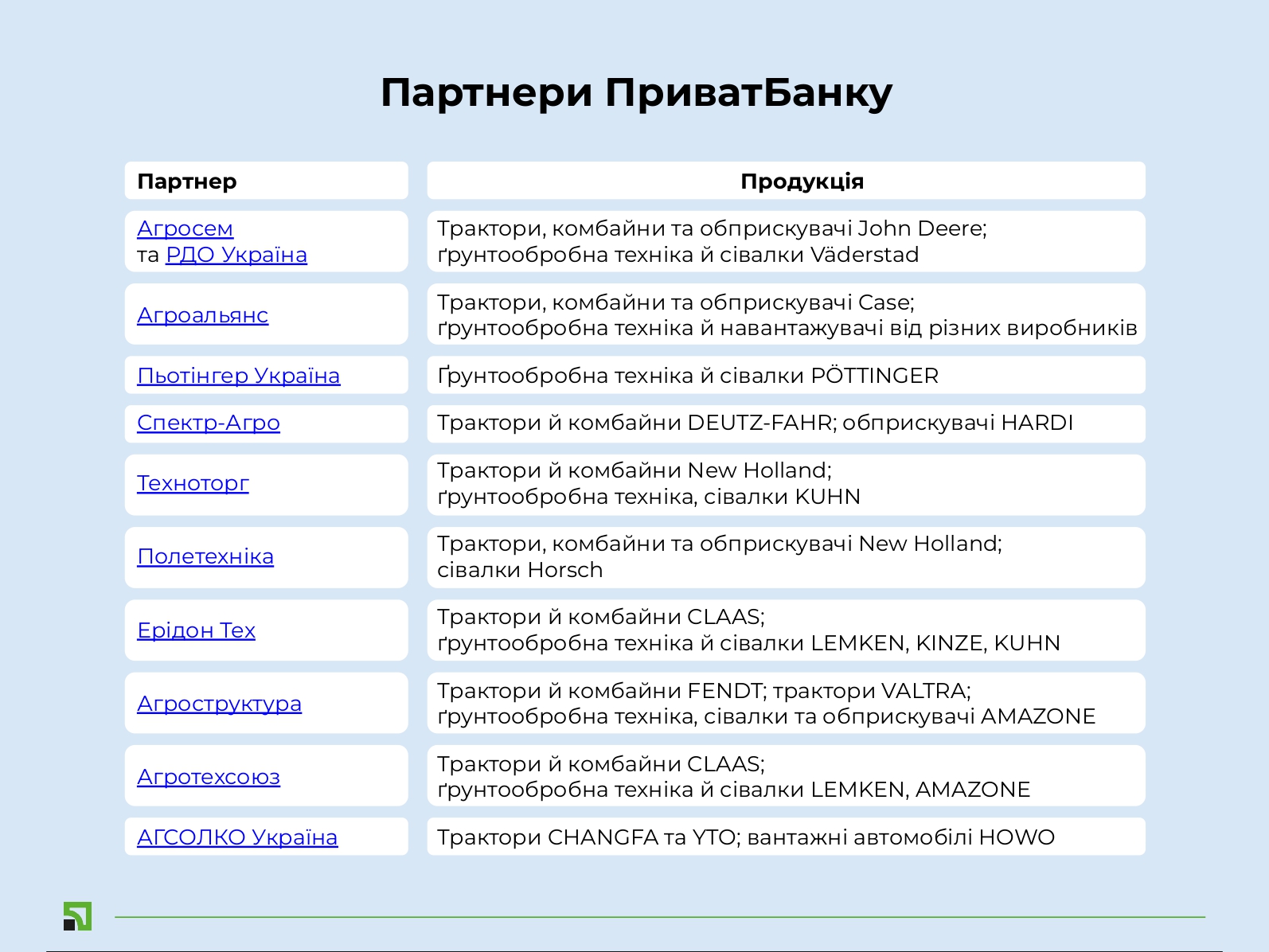Open the Техноторг partner link
The width and height of the screenshot is (1269, 952).
pos(193,483)
